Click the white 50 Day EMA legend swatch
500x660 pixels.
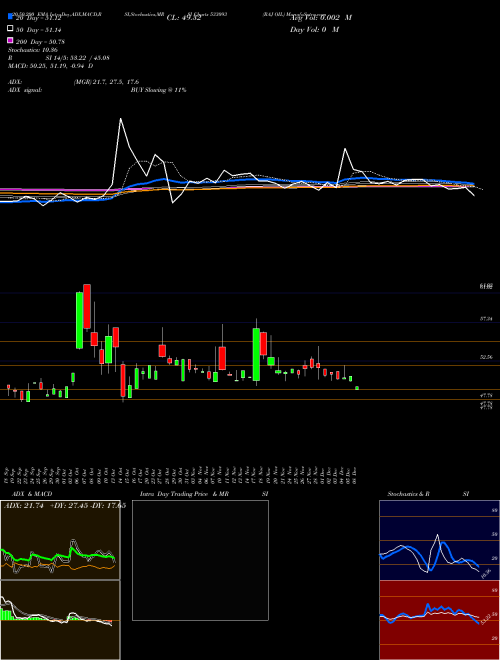[10, 29]
